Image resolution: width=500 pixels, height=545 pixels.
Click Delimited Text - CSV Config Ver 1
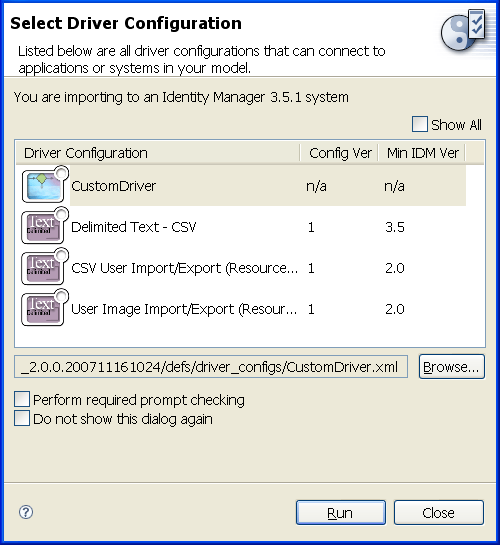tap(311, 227)
